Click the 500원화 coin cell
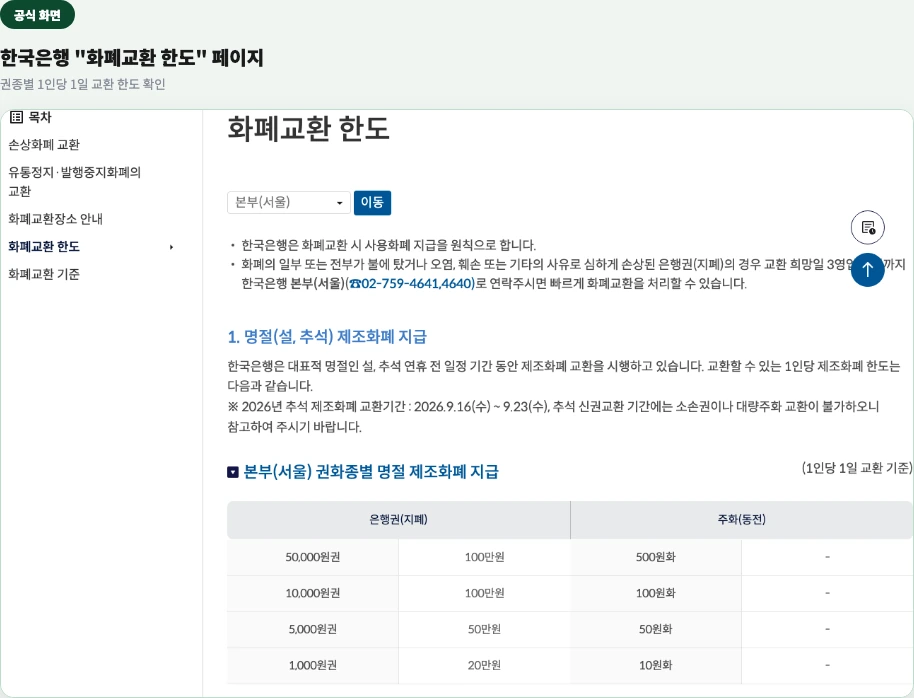The image size is (914, 698). 656,557
